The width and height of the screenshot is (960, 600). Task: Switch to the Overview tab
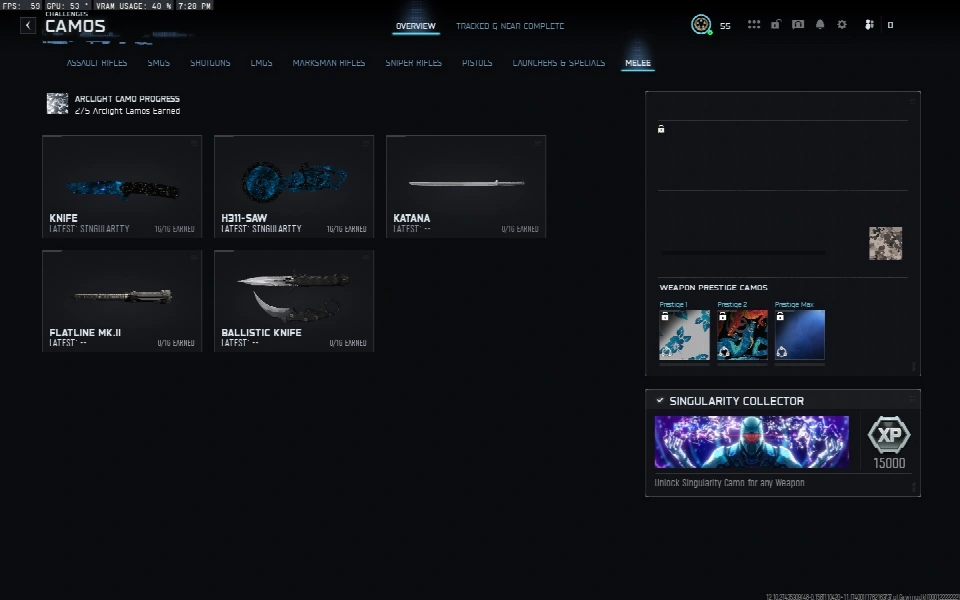[416, 26]
